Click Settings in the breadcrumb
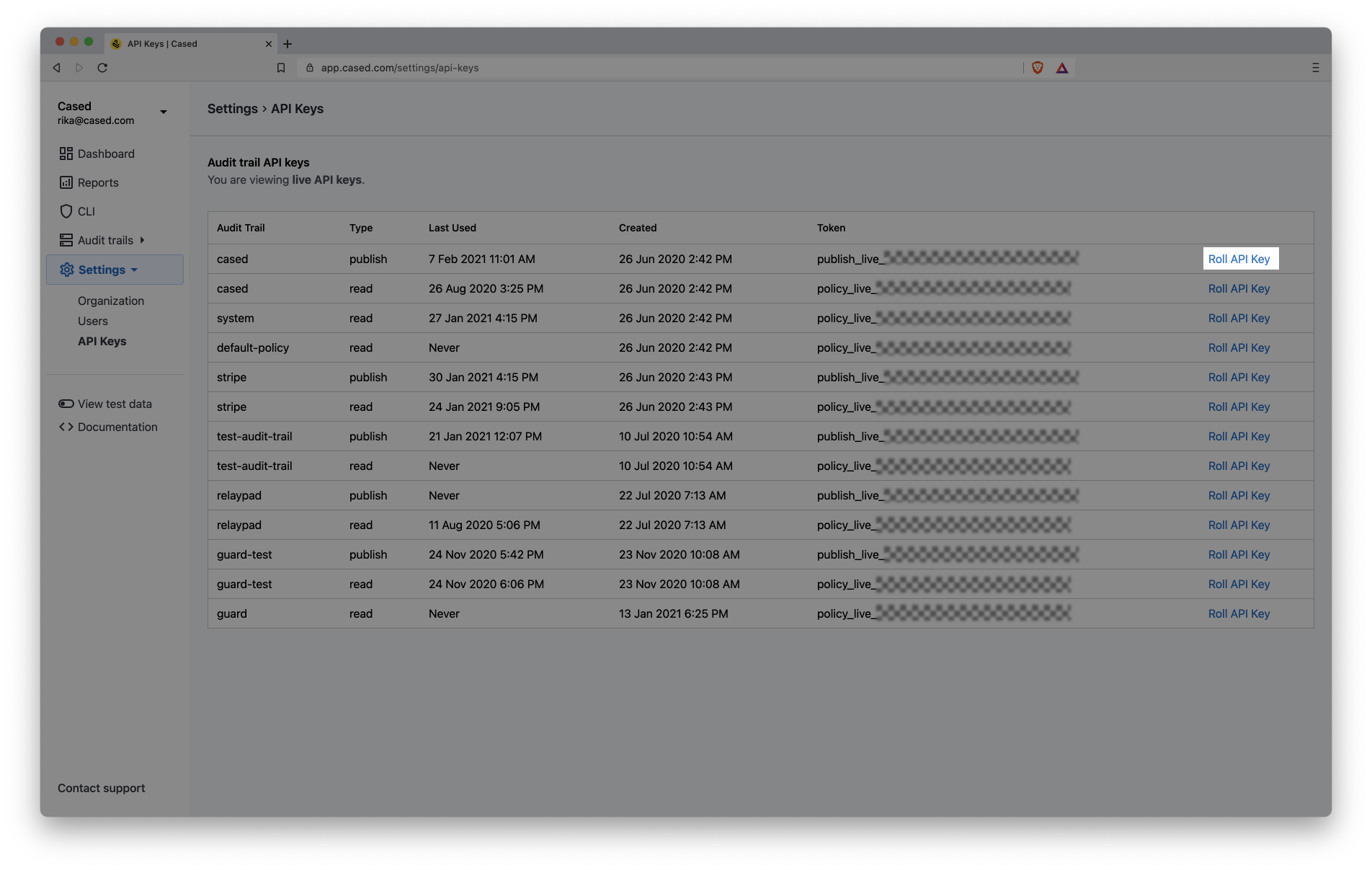 (x=233, y=109)
